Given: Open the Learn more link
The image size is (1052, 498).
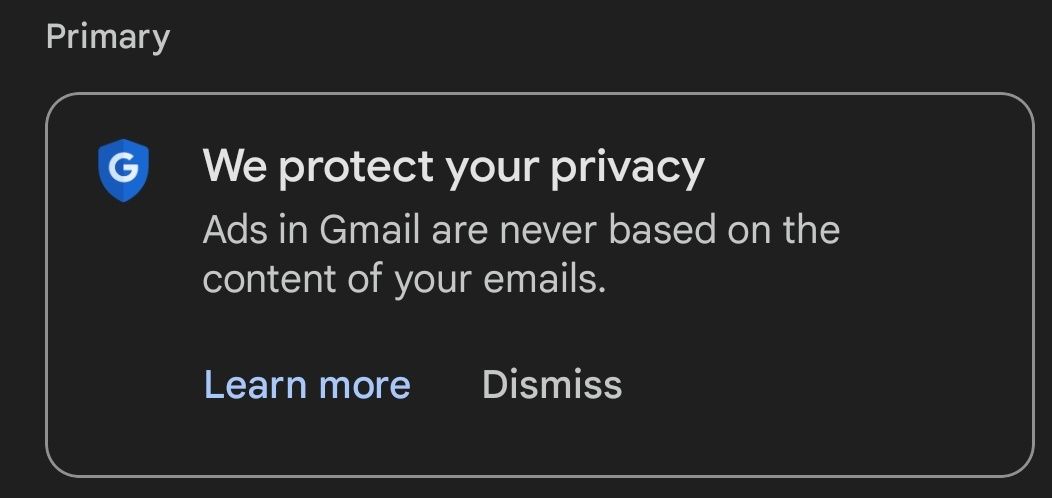Looking at the screenshot, I should coord(307,385).
